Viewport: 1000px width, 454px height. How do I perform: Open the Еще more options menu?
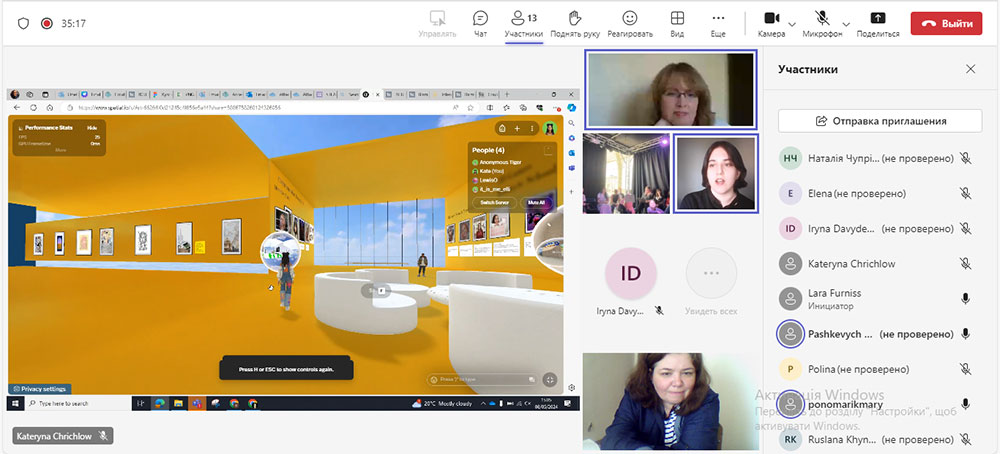tap(718, 24)
